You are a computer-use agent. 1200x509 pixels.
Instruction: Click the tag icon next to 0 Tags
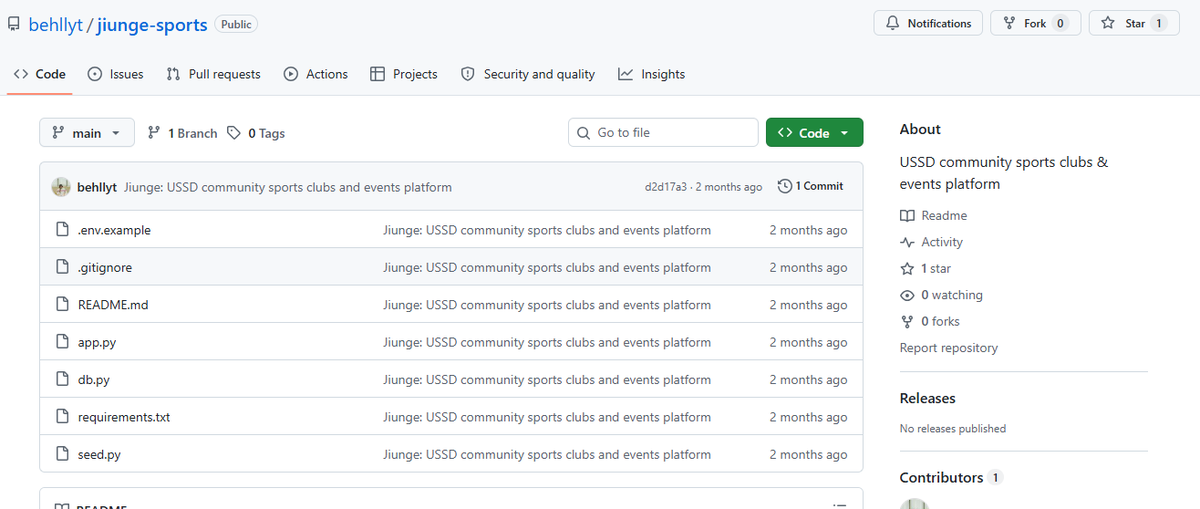(234, 133)
